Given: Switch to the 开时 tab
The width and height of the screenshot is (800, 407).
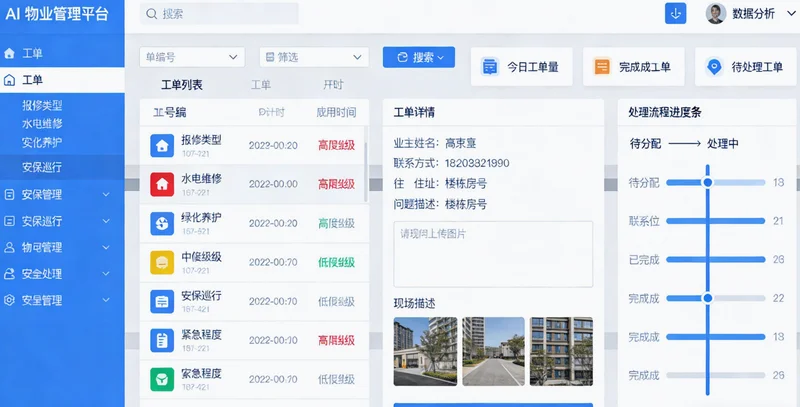Looking at the screenshot, I should pos(333,85).
